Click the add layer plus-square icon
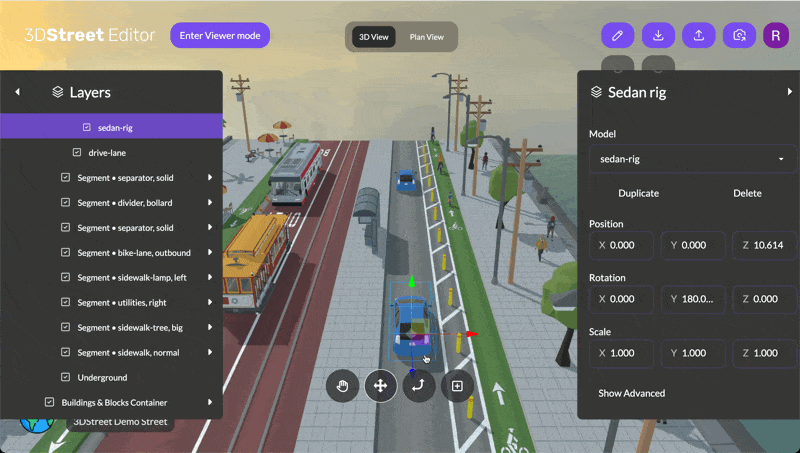The width and height of the screenshot is (800, 453). [457, 385]
